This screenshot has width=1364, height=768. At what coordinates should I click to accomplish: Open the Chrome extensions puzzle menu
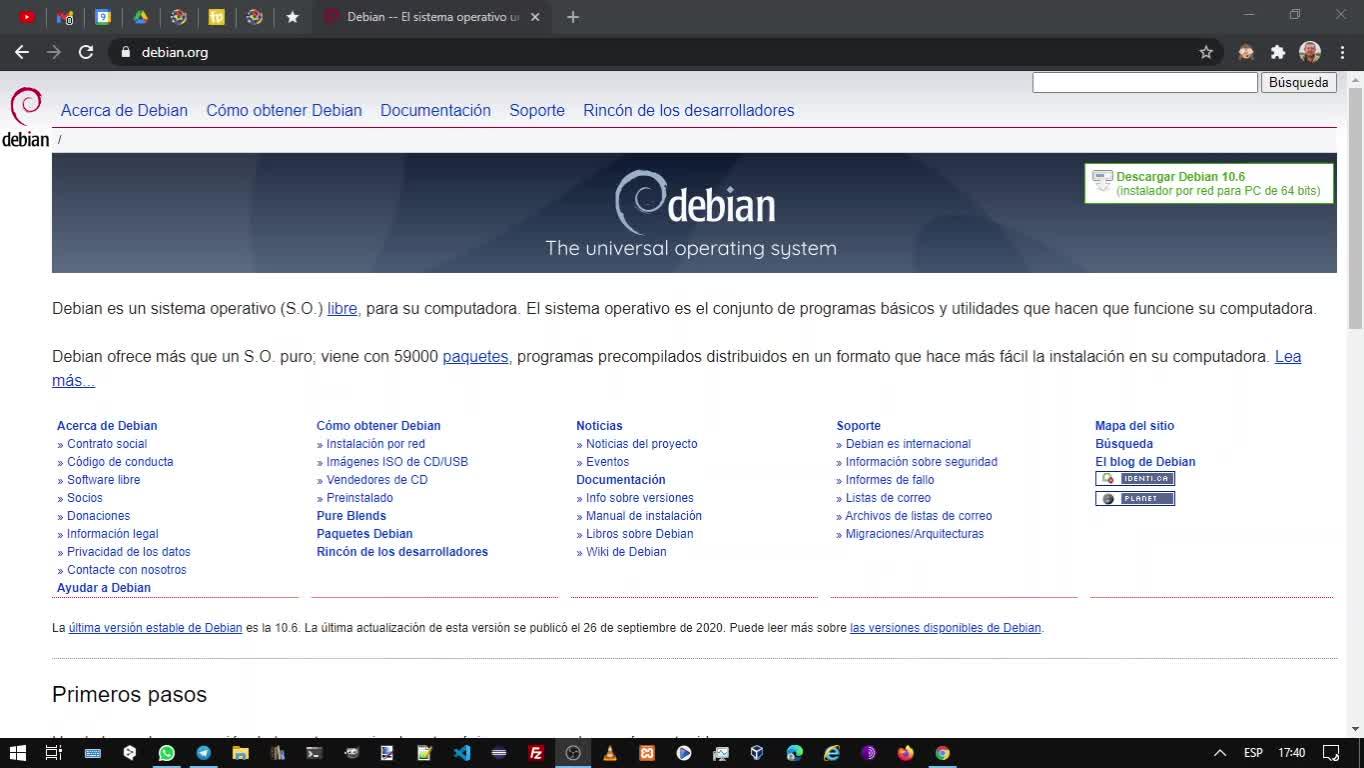pyautogui.click(x=1277, y=52)
